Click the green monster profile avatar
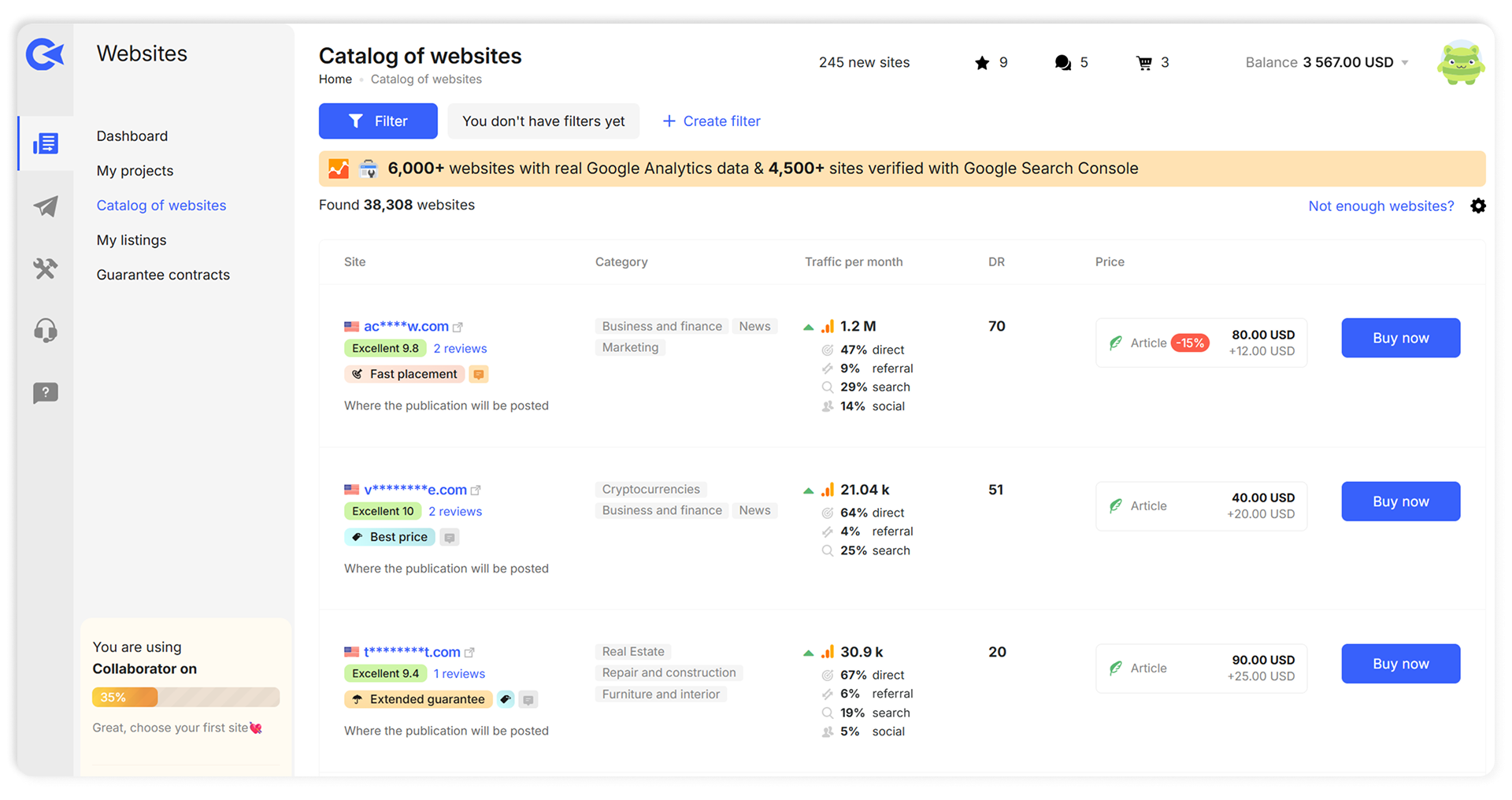Viewport: 1512px width, 800px height. (1461, 63)
